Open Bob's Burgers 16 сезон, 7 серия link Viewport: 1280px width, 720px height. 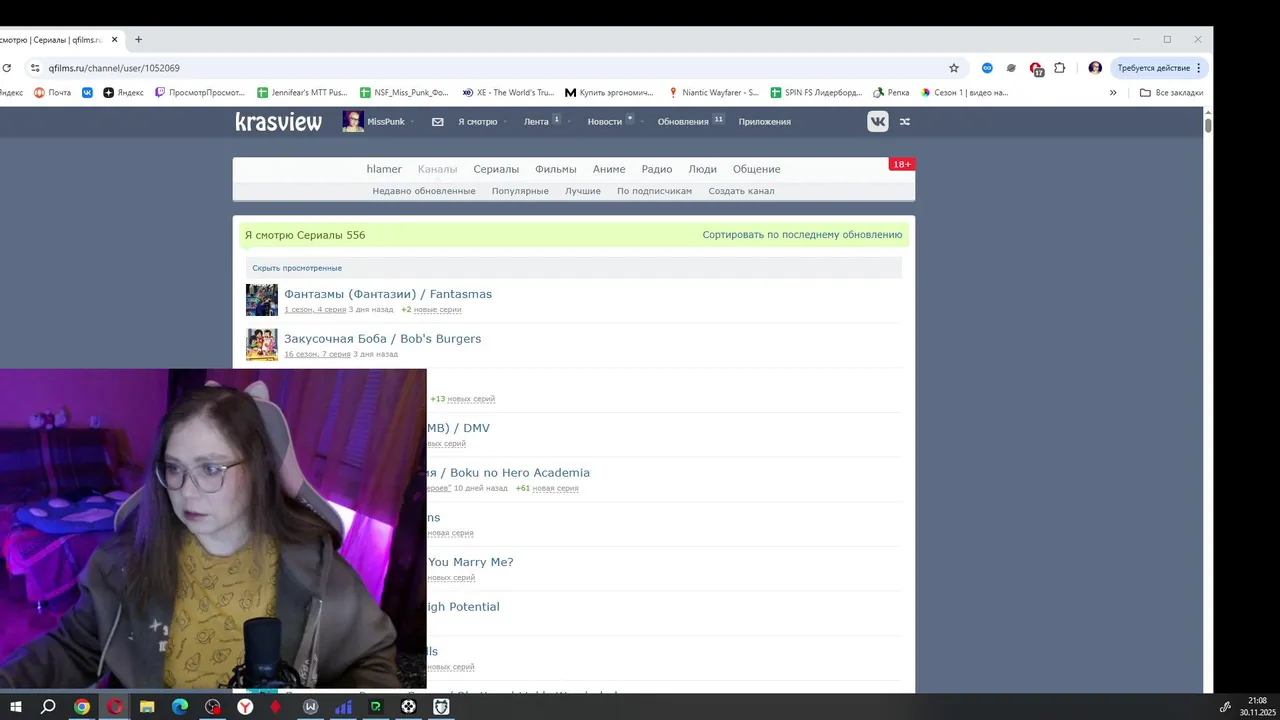[x=317, y=354]
